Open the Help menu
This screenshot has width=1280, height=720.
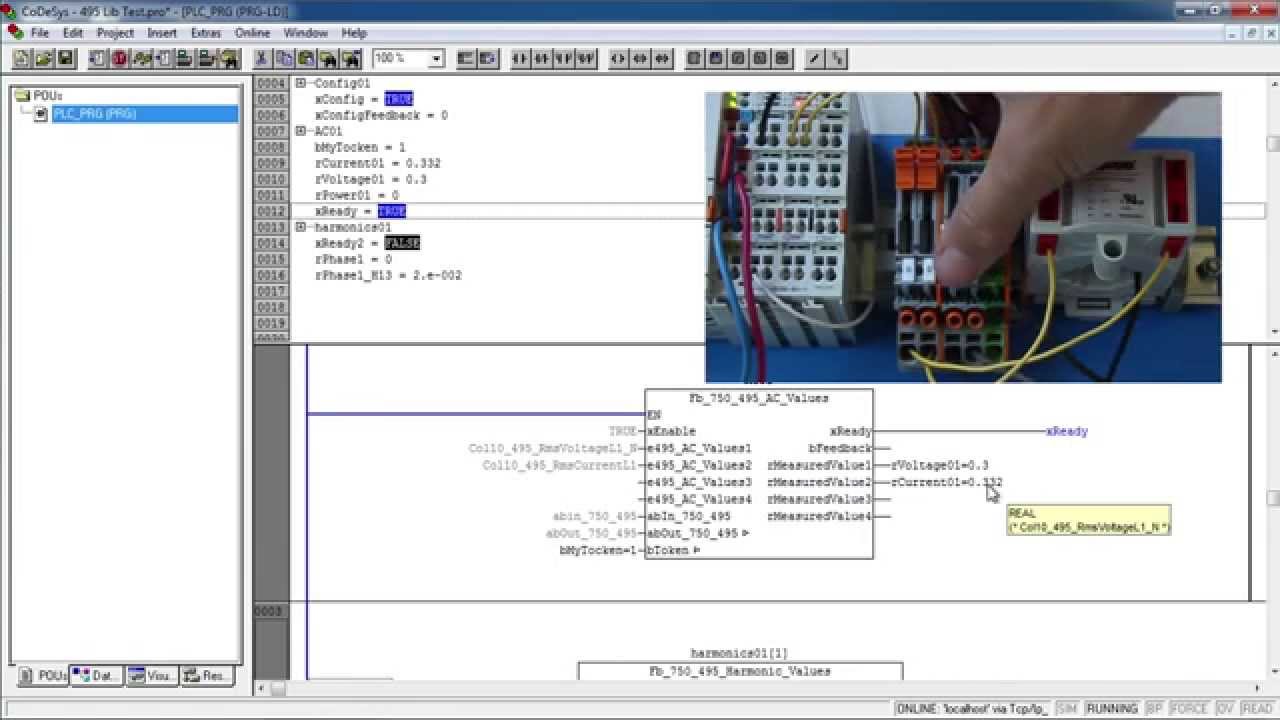354,33
